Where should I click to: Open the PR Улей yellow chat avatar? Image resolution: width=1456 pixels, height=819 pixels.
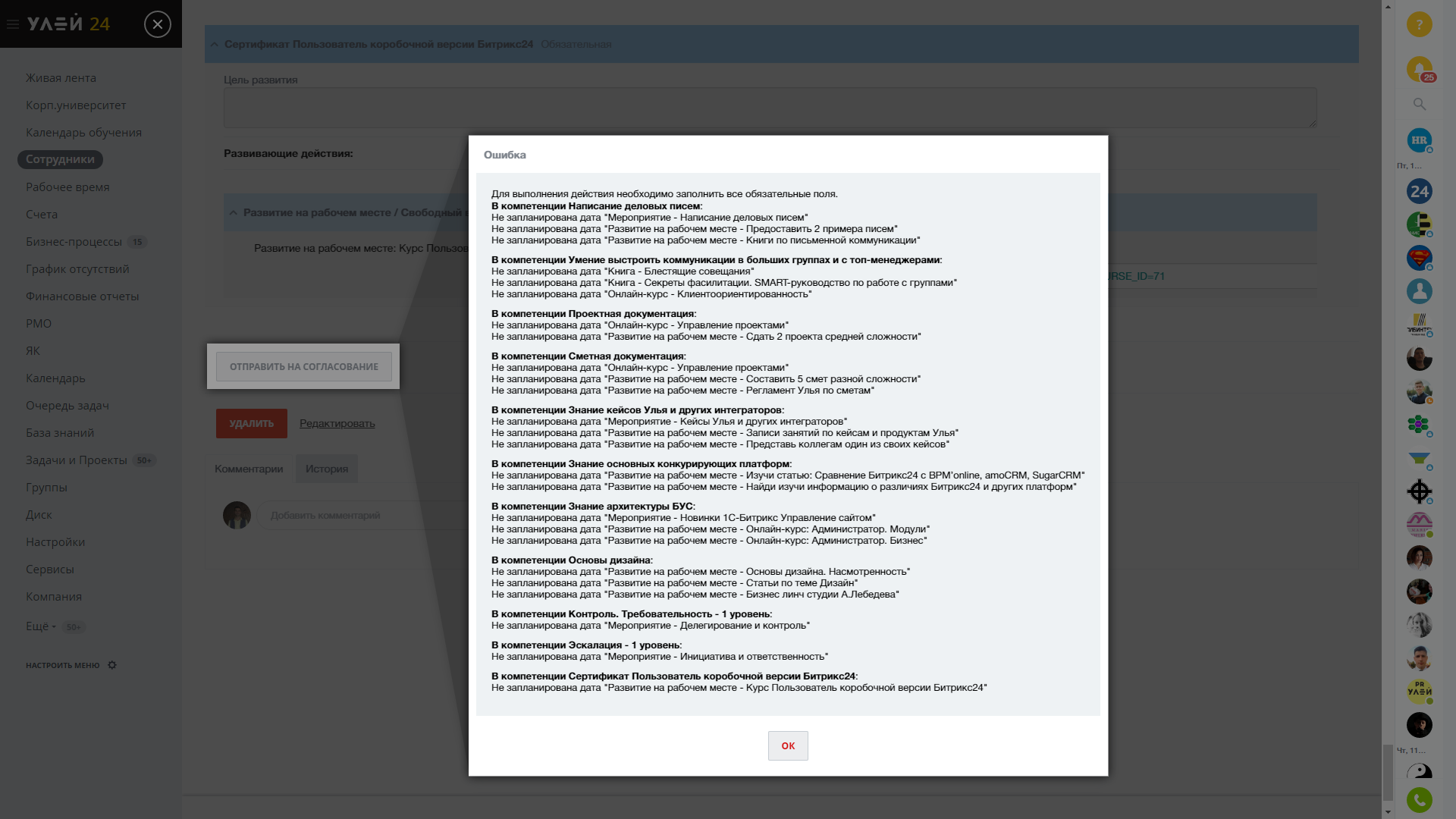[1420, 692]
